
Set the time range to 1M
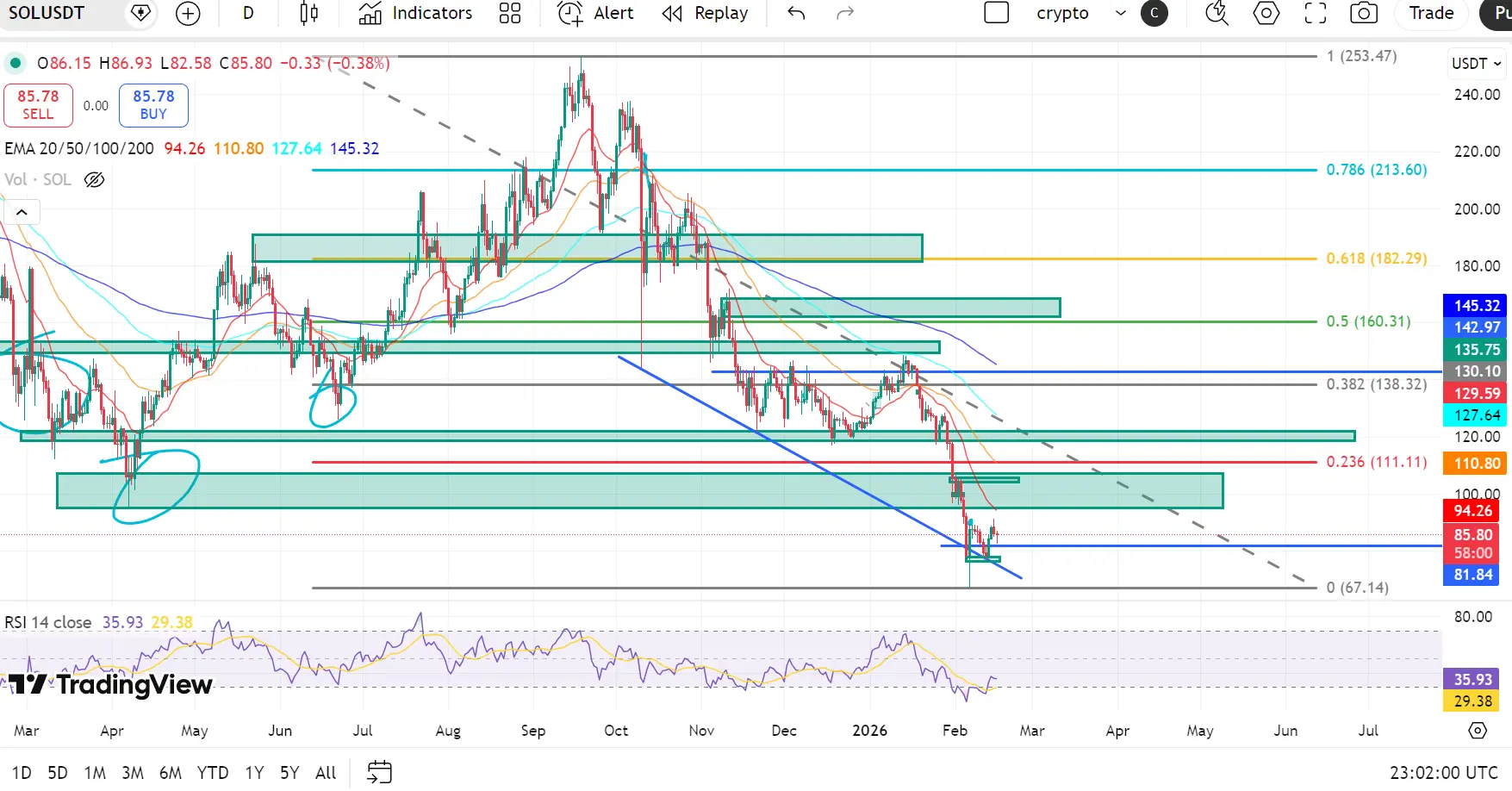click(95, 772)
